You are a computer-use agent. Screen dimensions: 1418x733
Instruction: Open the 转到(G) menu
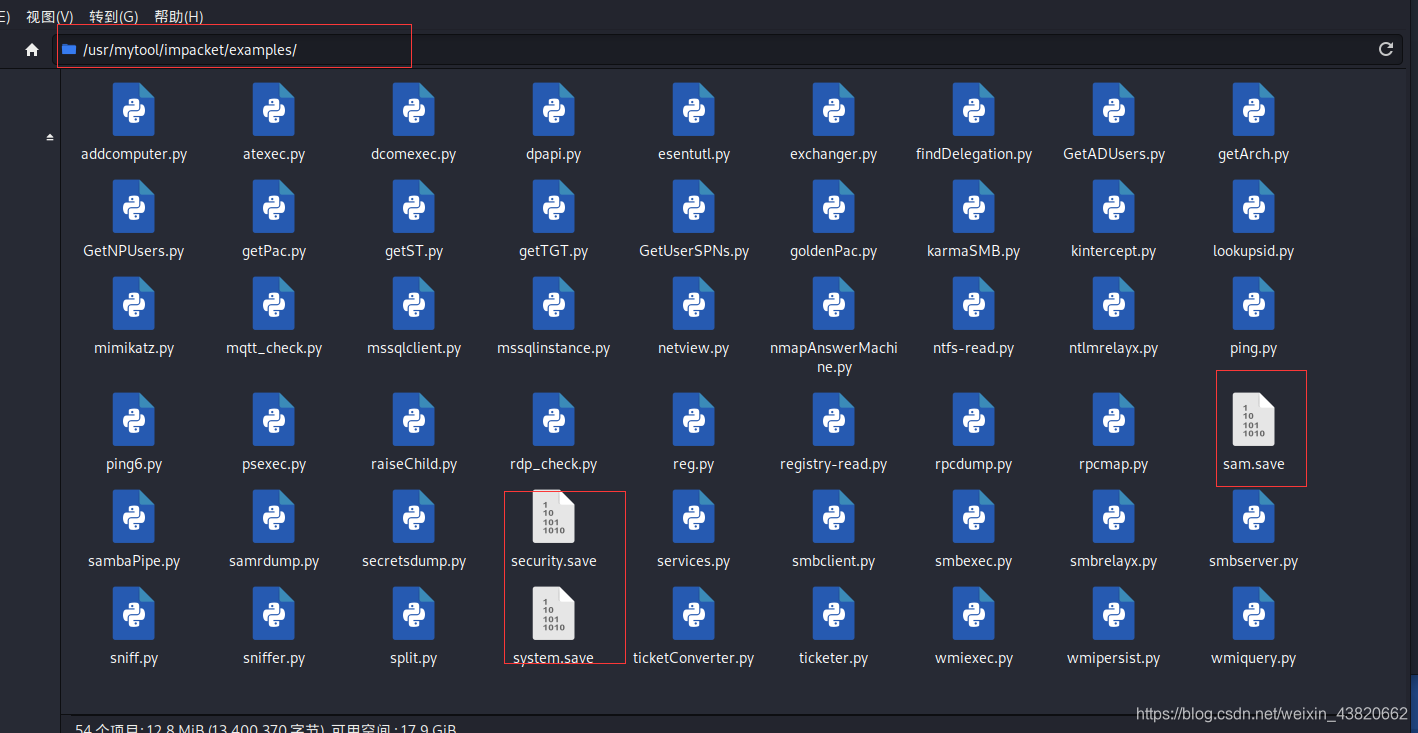click(x=114, y=17)
